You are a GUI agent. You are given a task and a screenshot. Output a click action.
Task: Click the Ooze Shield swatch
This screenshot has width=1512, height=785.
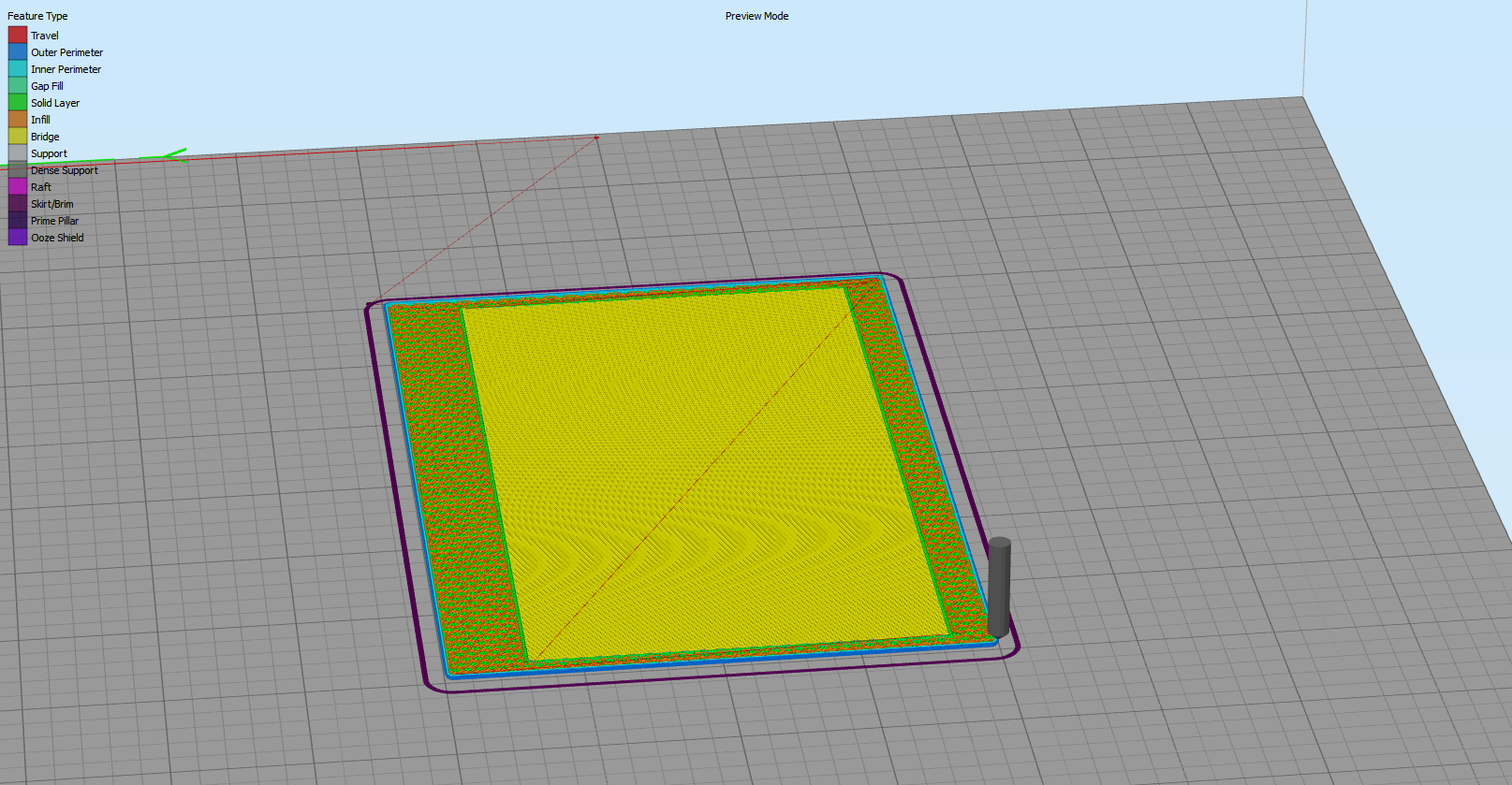18,238
